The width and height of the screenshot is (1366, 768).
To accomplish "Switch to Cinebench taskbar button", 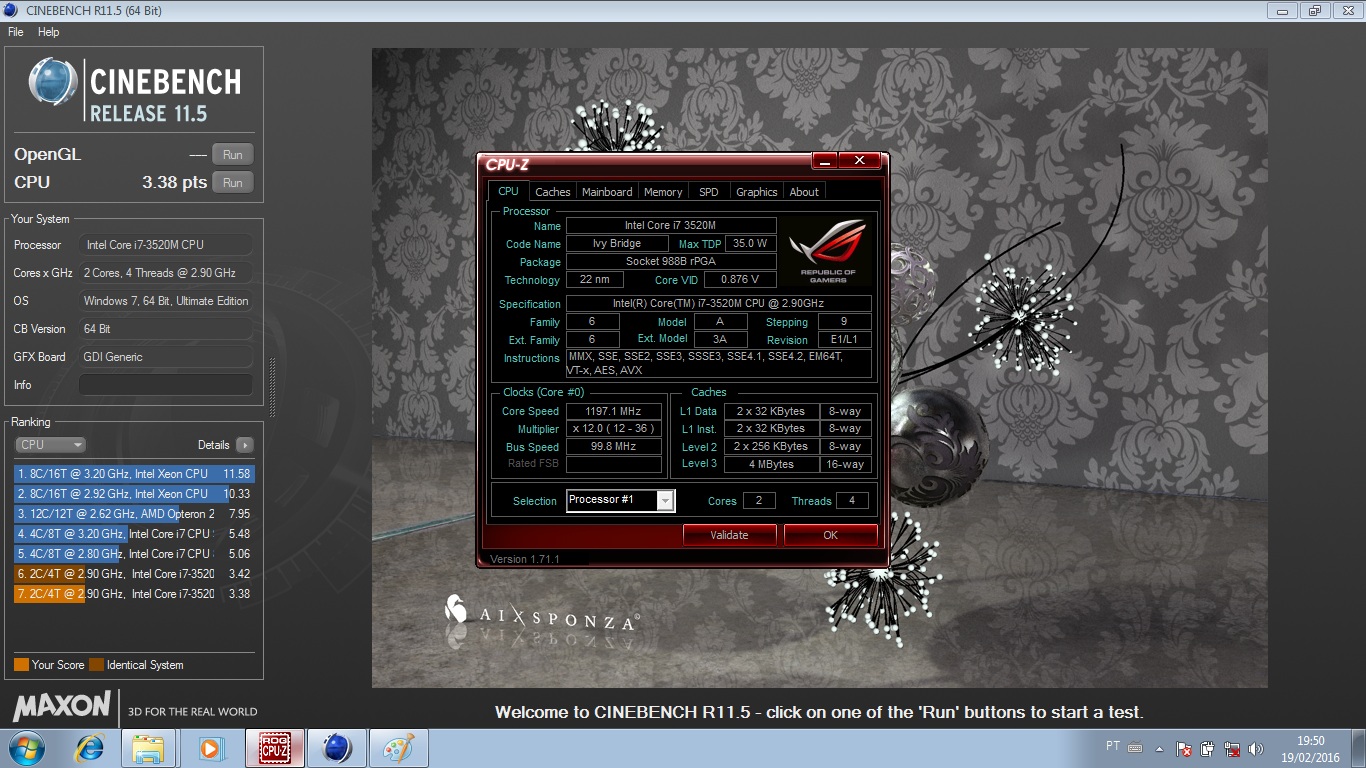I will [x=336, y=748].
